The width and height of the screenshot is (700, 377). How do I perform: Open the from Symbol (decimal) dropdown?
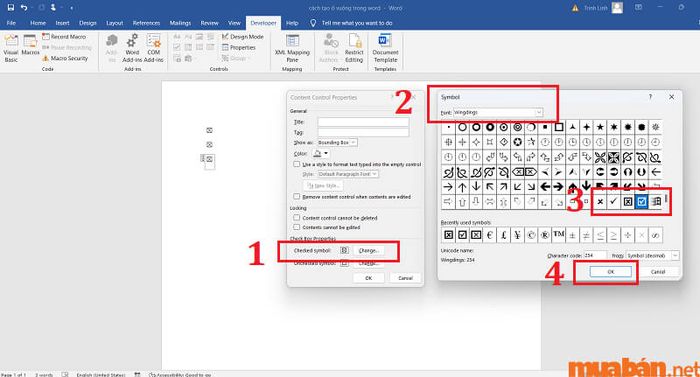tap(653, 256)
